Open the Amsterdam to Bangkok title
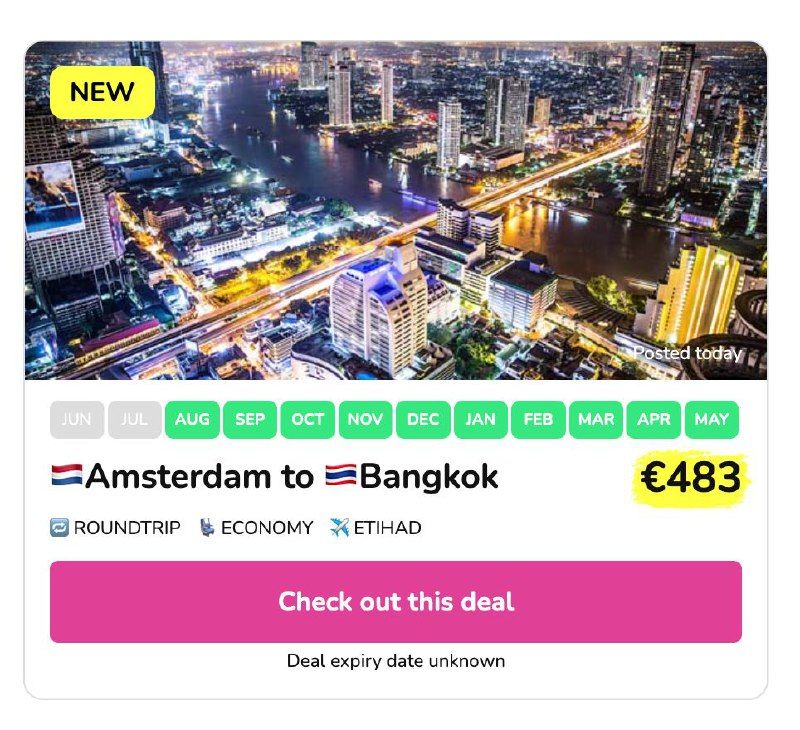The image size is (800, 730). 274,476
